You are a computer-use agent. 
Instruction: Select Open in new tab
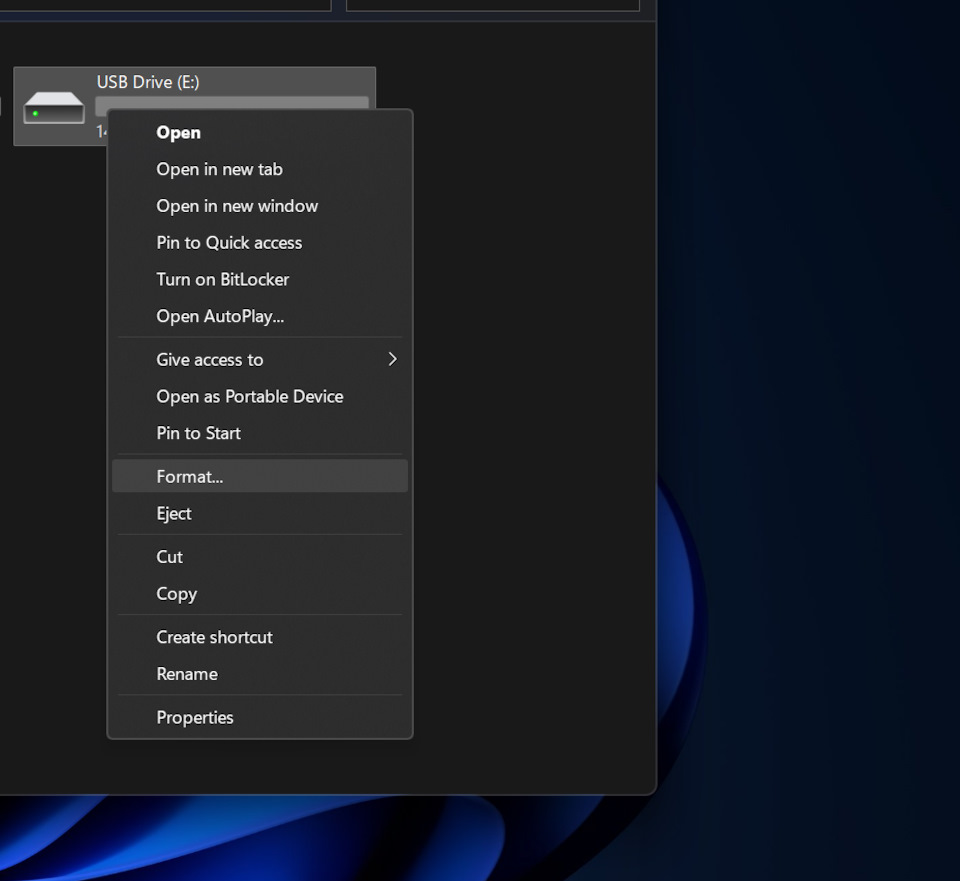click(260, 169)
